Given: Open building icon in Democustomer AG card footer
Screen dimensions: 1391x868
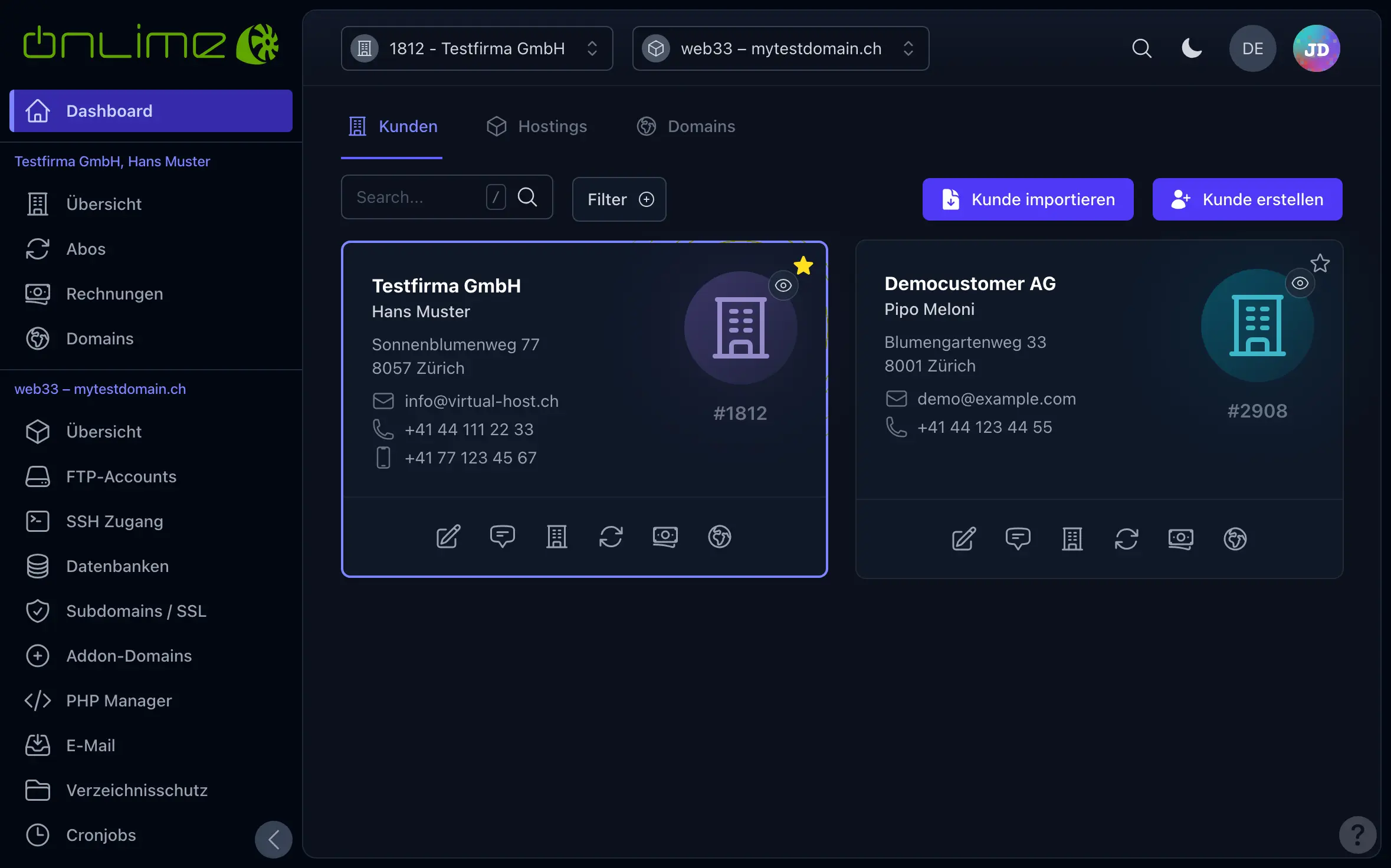Looking at the screenshot, I should click(x=1072, y=539).
